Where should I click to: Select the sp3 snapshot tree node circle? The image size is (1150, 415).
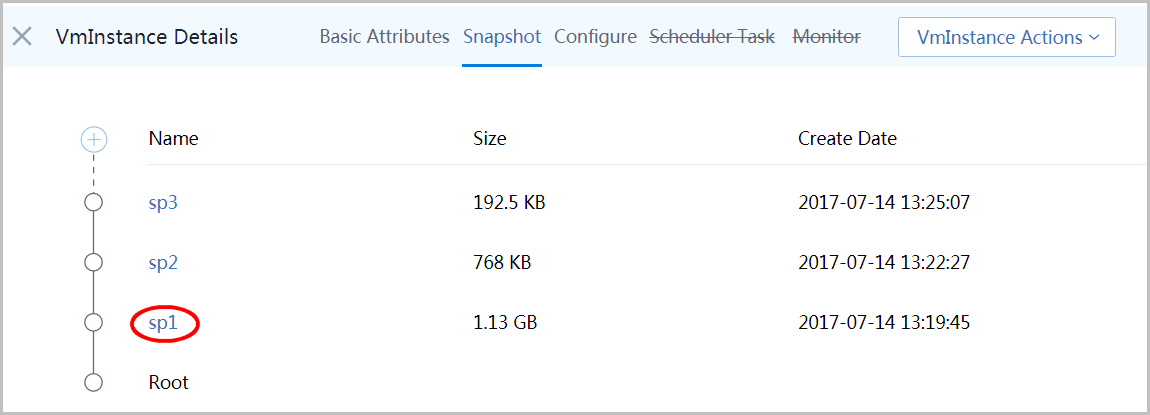[x=93, y=202]
